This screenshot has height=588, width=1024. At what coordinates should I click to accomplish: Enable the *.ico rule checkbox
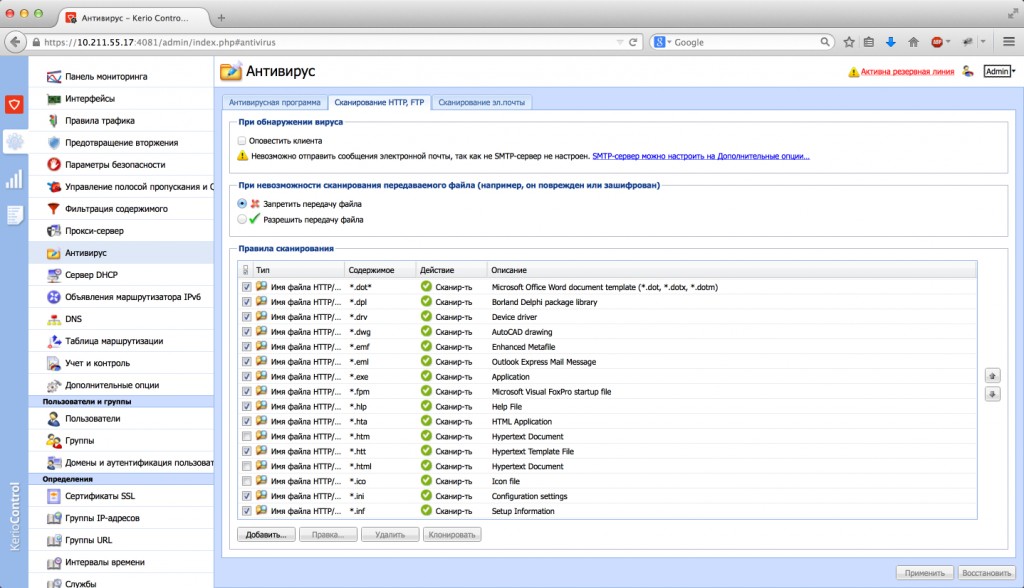point(246,482)
